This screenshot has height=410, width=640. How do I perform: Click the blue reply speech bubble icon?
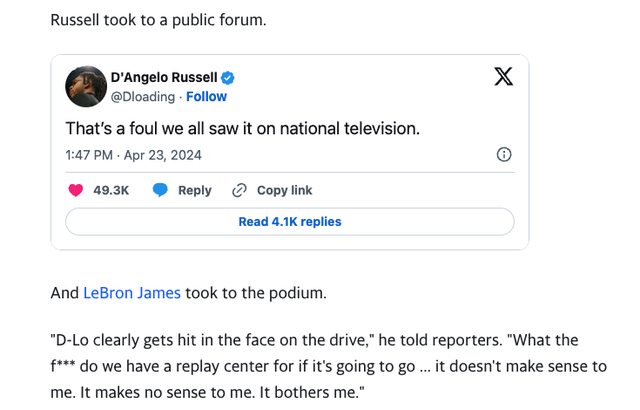click(160, 190)
